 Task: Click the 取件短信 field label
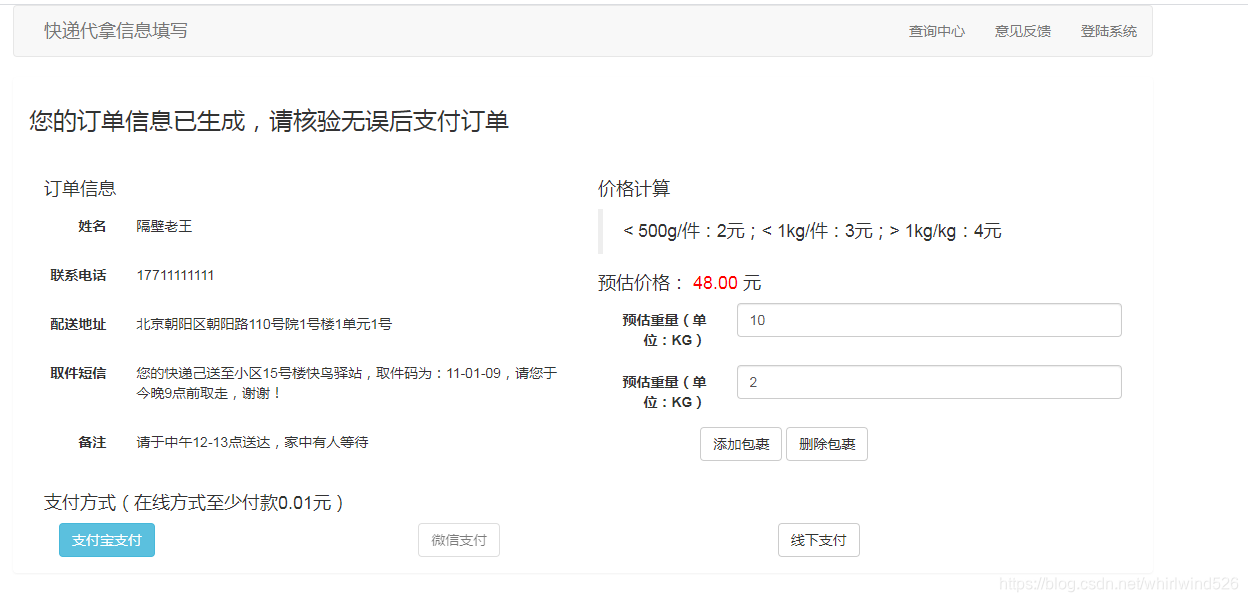[78, 373]
